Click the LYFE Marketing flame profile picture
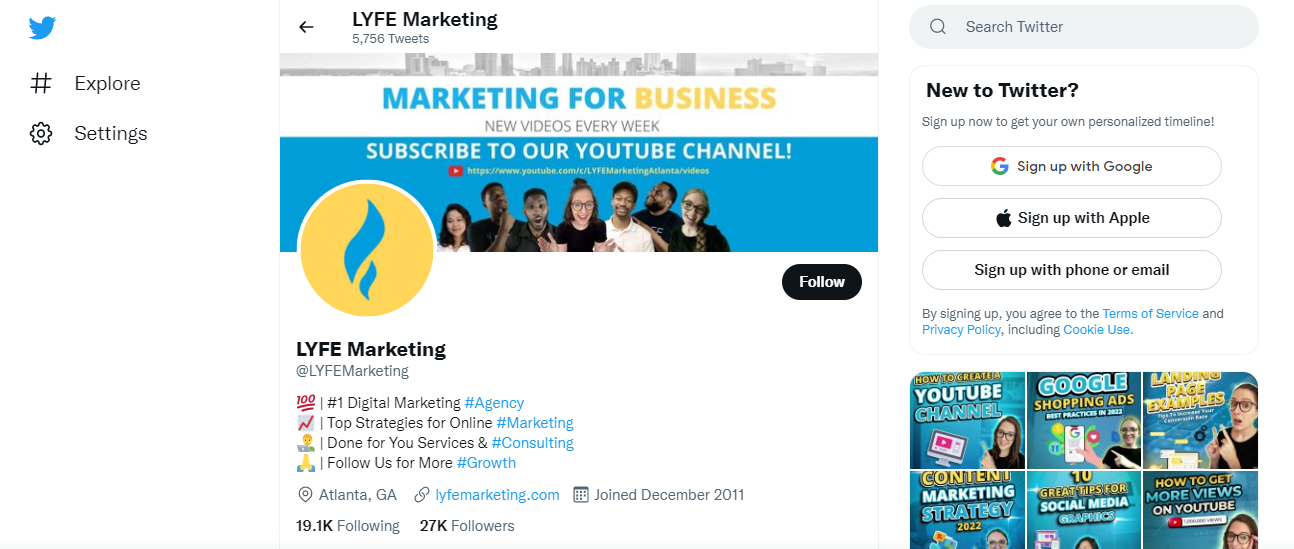 [367, 249]
